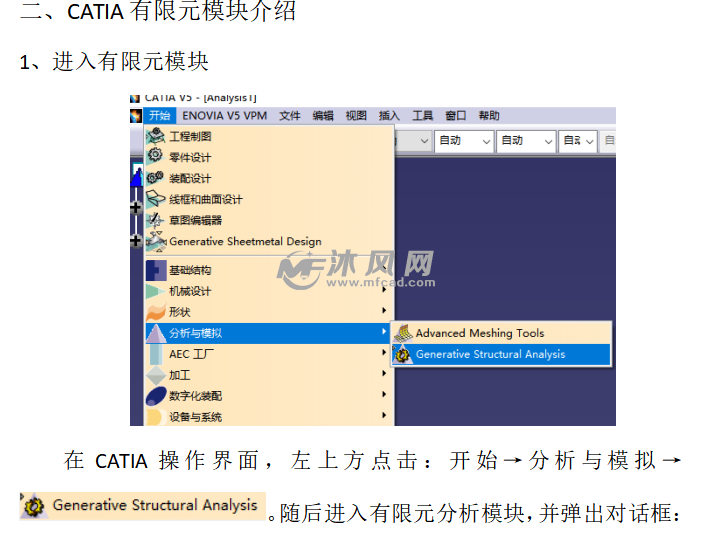Expand the lower plus node in tree
Screen dimensions: 713x541
[136, 240]
